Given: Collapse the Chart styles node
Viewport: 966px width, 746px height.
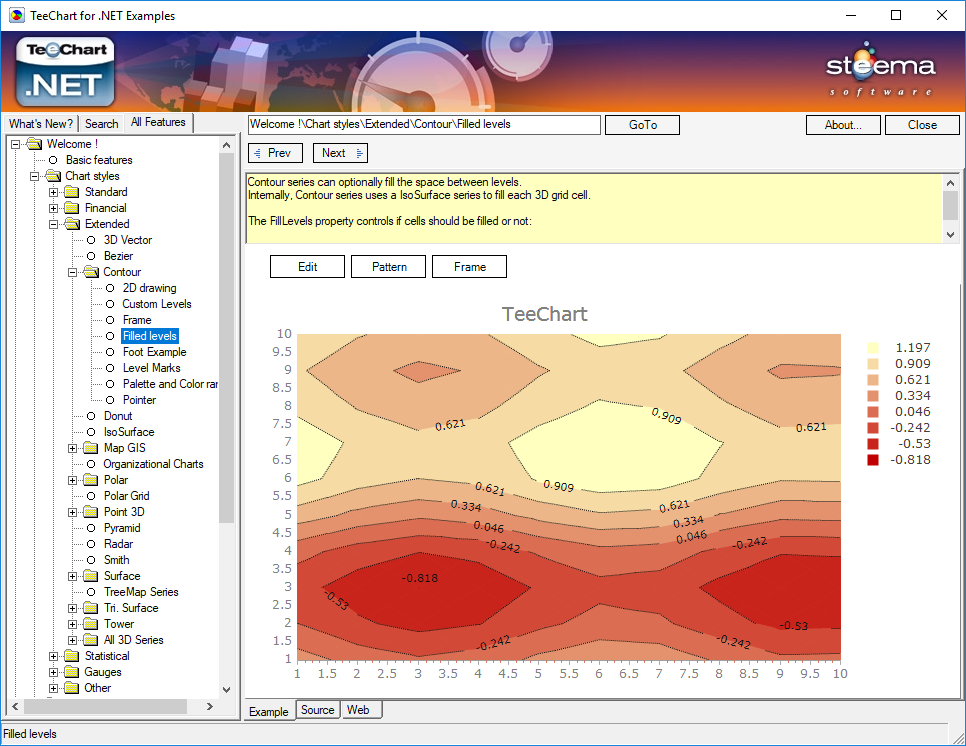Looking at the screenshot, I should (34, 176).
